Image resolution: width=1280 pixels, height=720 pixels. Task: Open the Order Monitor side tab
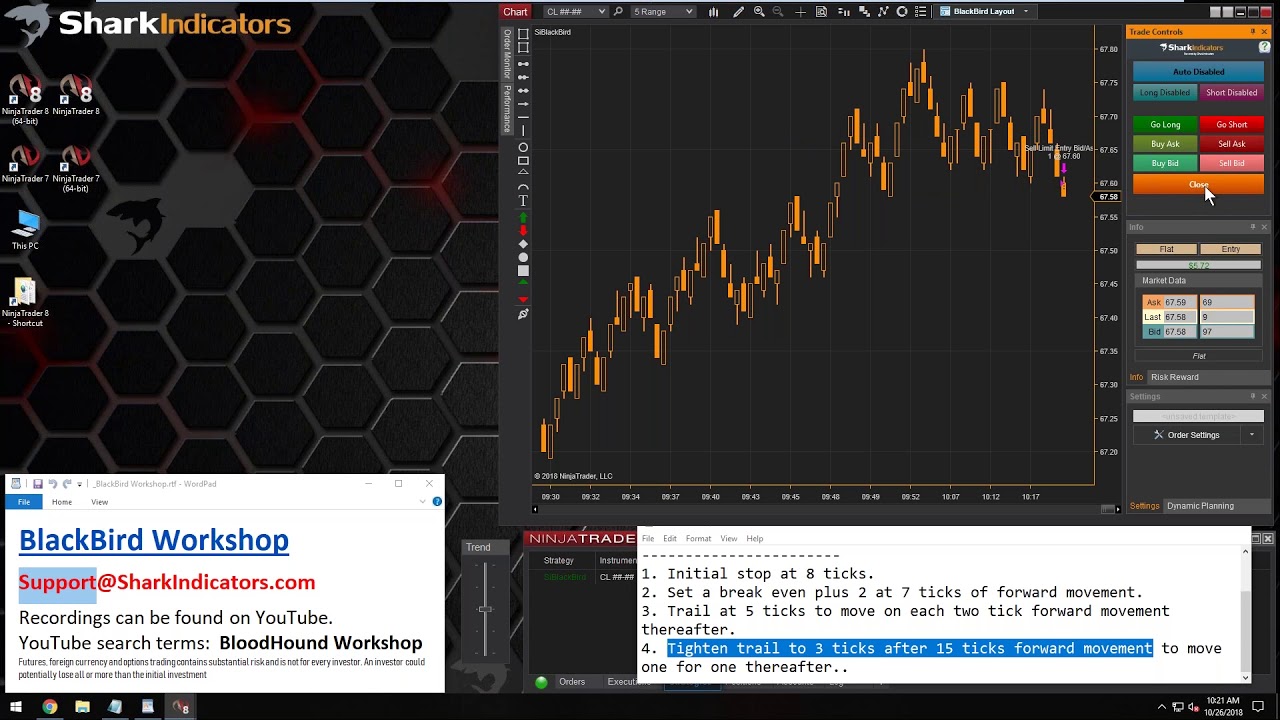tap(507, 54)
